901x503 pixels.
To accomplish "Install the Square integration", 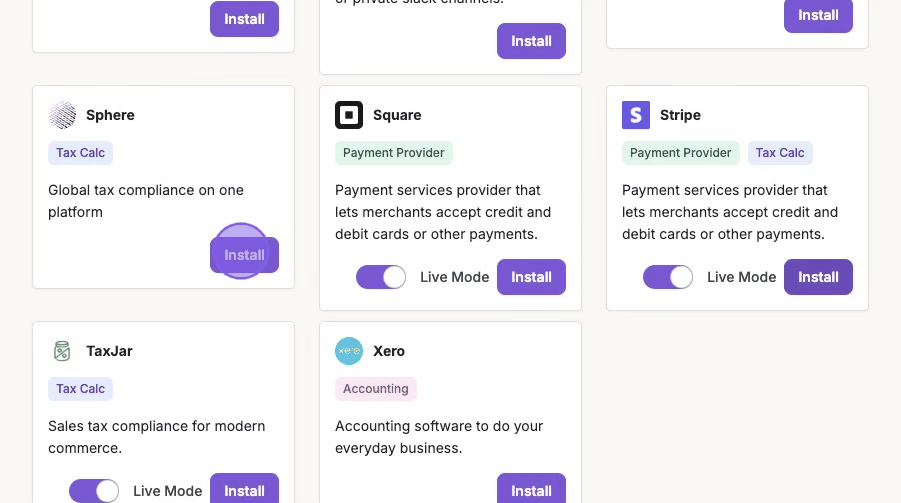I will (531, 277).
